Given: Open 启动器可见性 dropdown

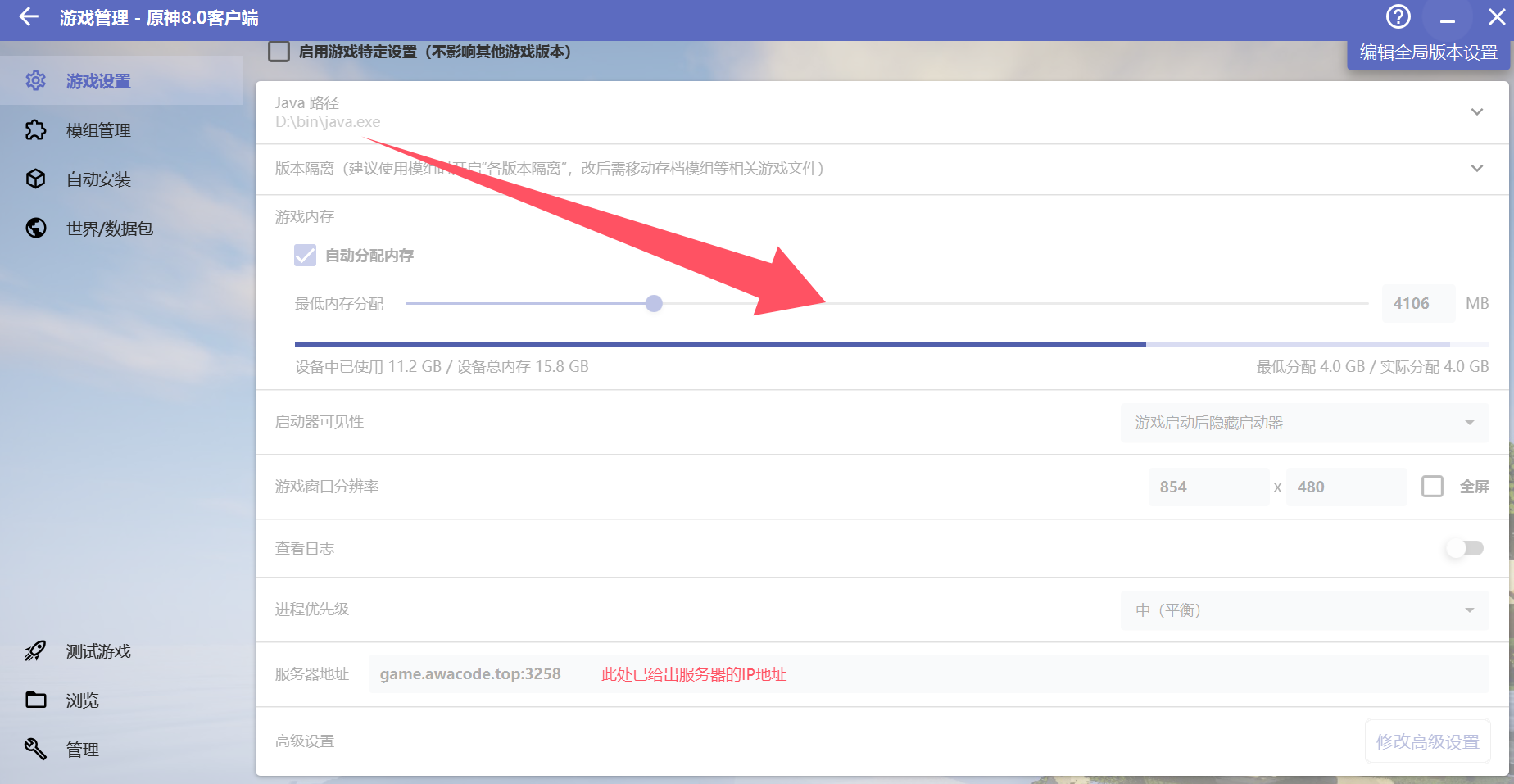Looking at the screenshot, I should pos(1304,423).
